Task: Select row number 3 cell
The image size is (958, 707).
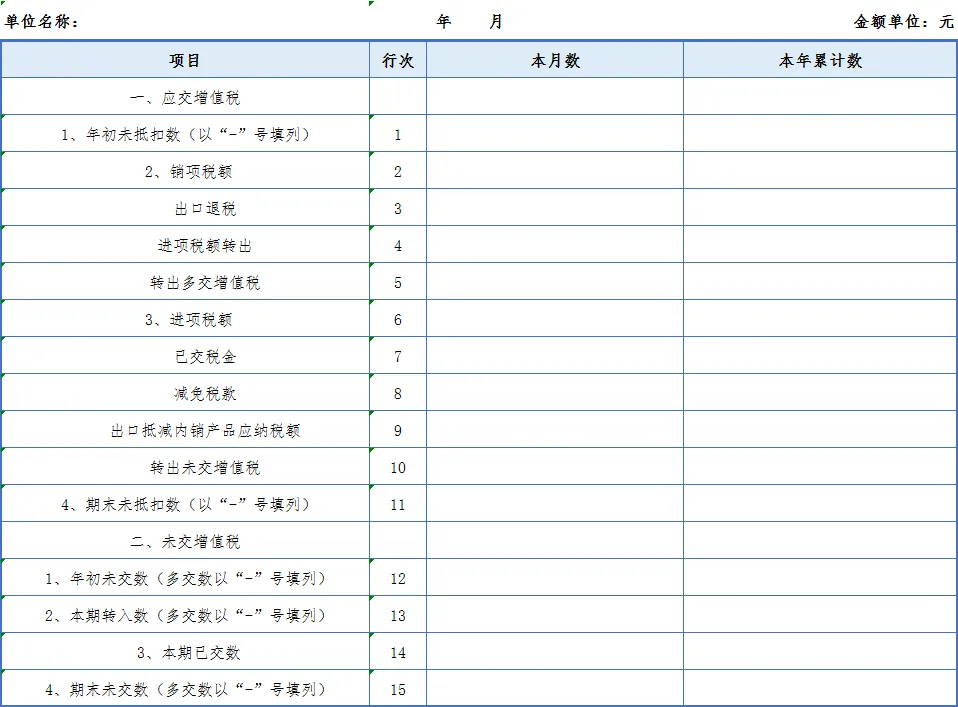Action: [x=398, y=208]
